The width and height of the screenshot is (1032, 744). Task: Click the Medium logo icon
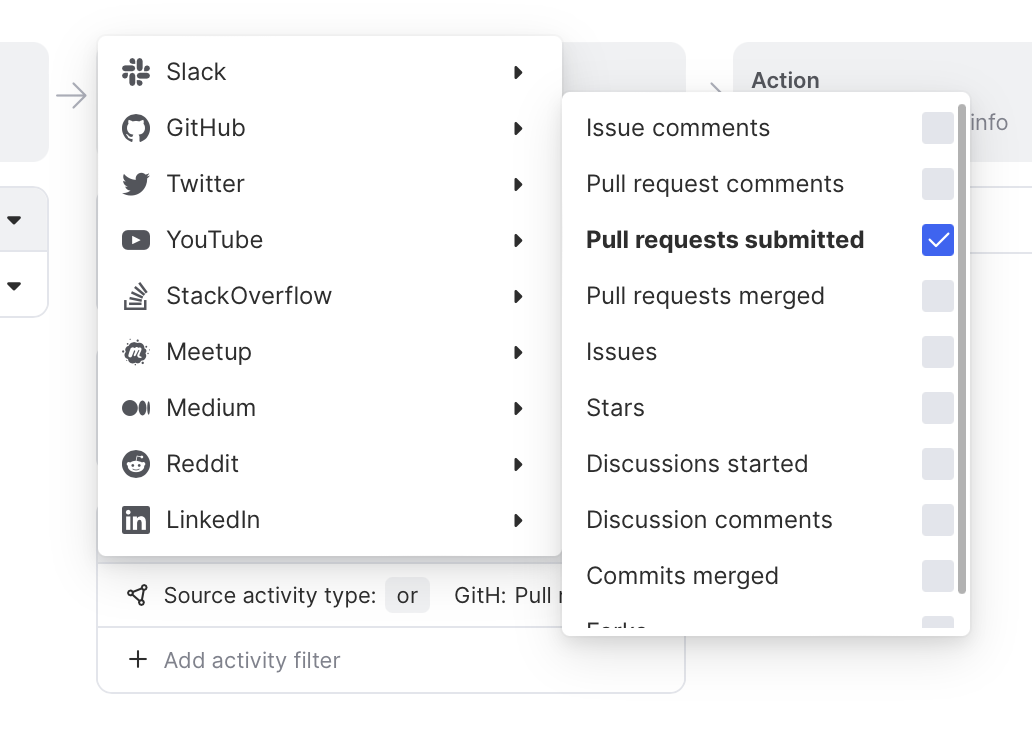135,408
